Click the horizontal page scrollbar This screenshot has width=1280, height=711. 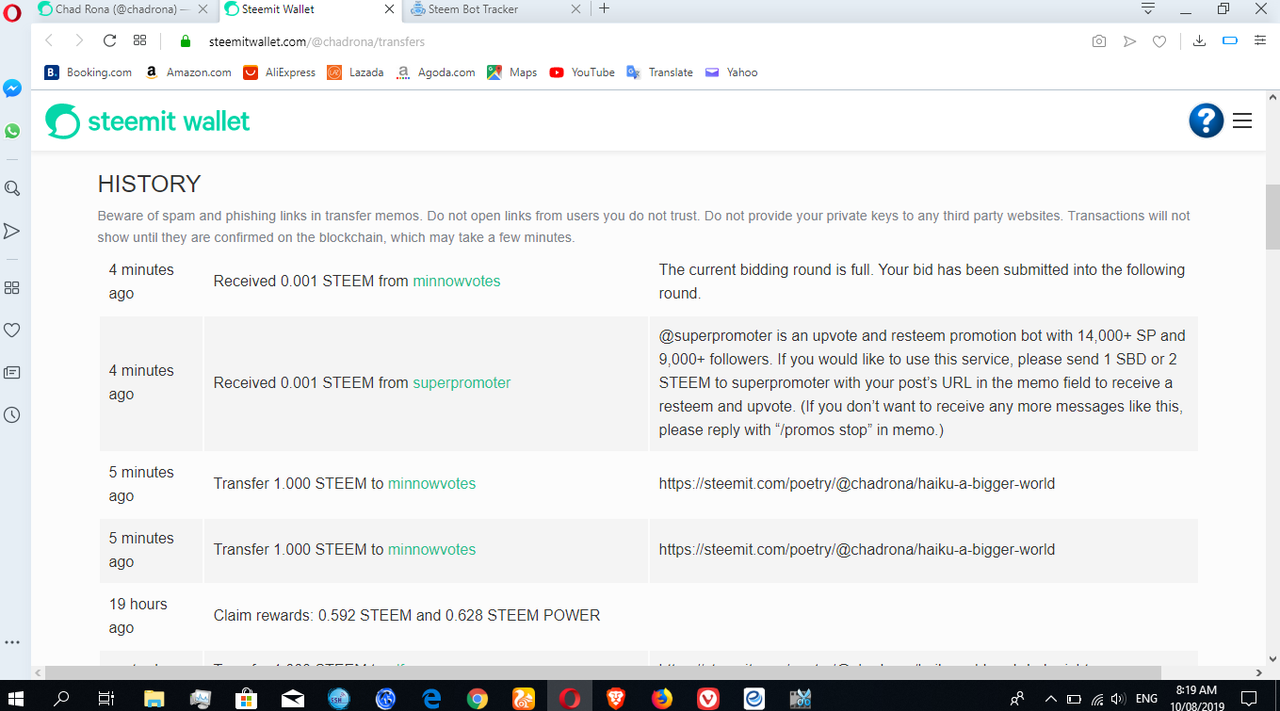(604, 673)
